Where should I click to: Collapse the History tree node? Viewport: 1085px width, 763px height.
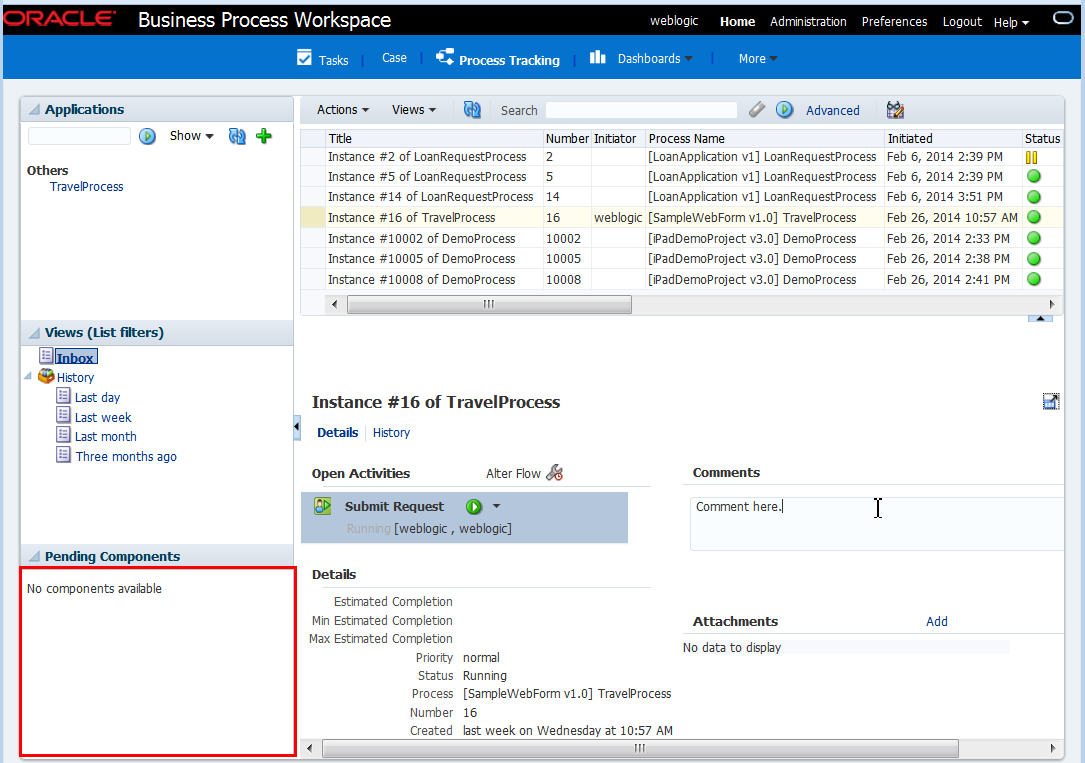28,376
